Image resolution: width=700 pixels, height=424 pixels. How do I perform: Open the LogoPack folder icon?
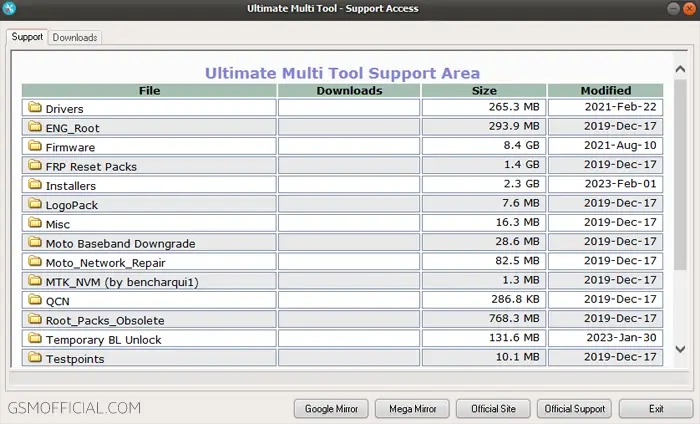click(35, 203)
